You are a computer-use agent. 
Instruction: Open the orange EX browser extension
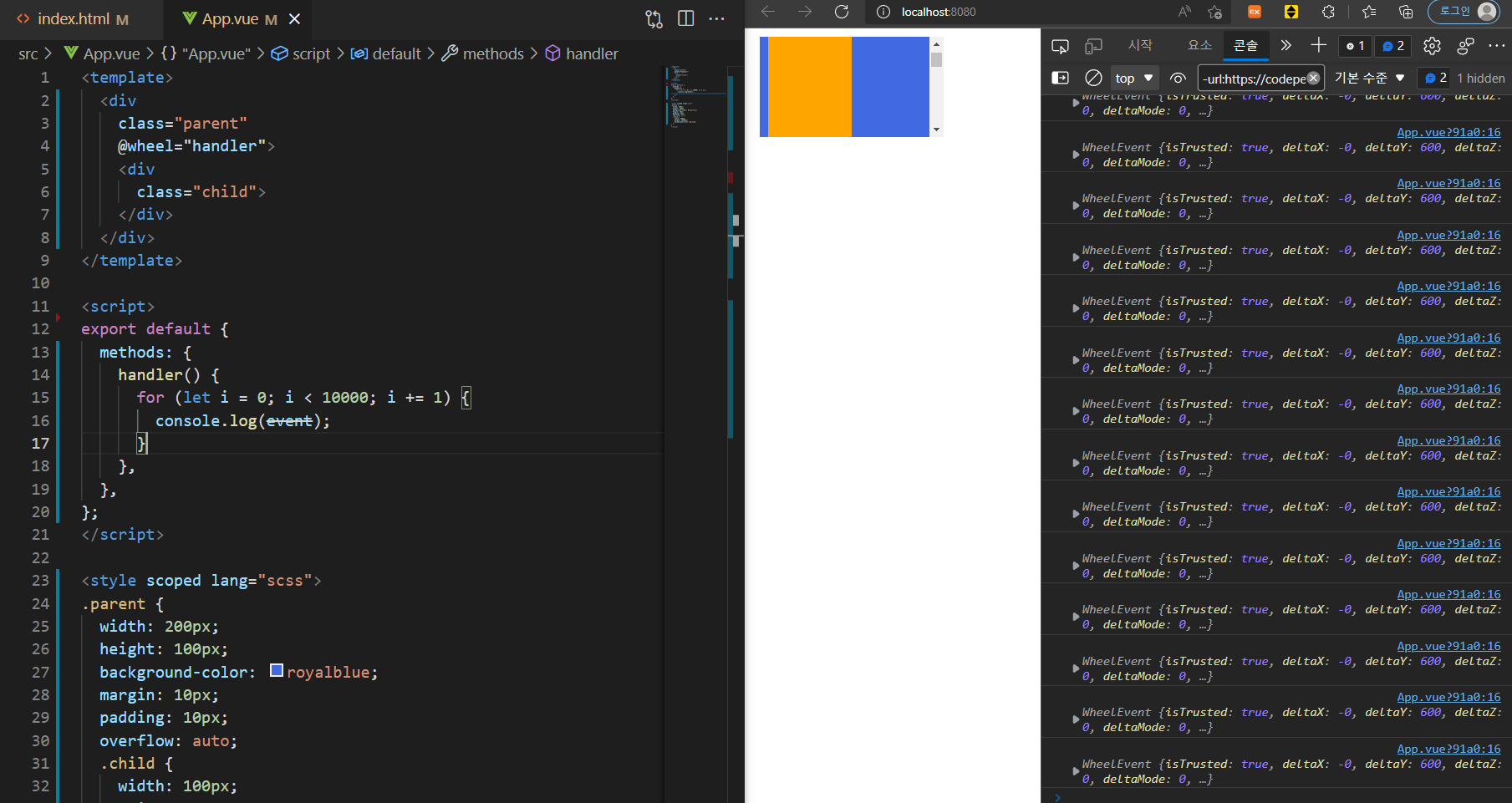(1255, 12)
